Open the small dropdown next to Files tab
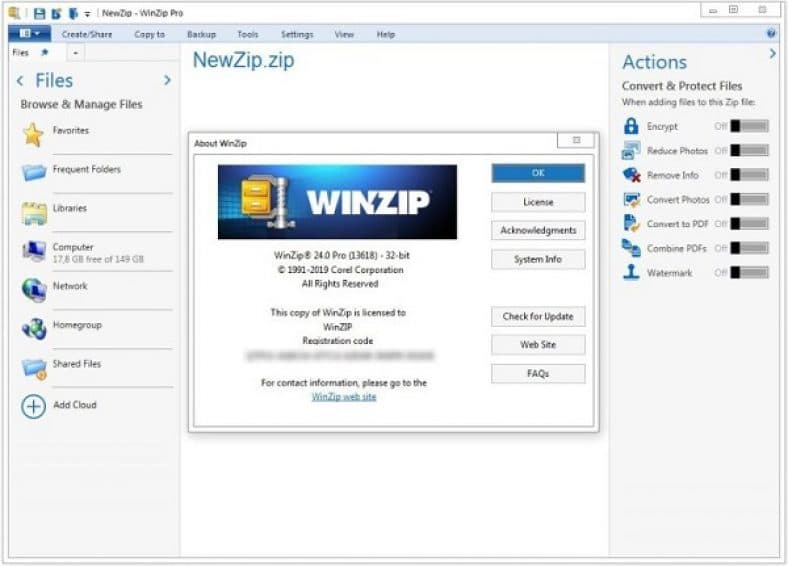 coord(75,53)
